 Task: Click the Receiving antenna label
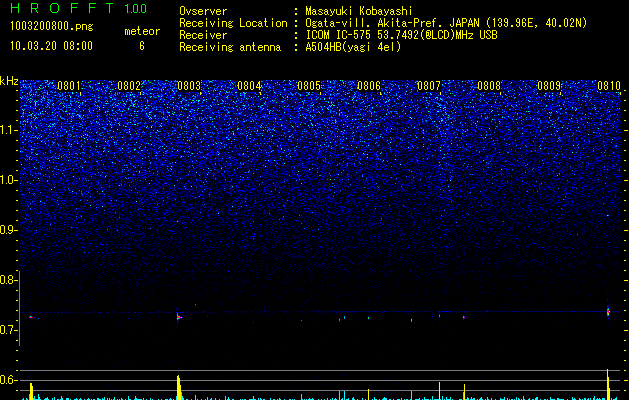[x=230, y=47]
